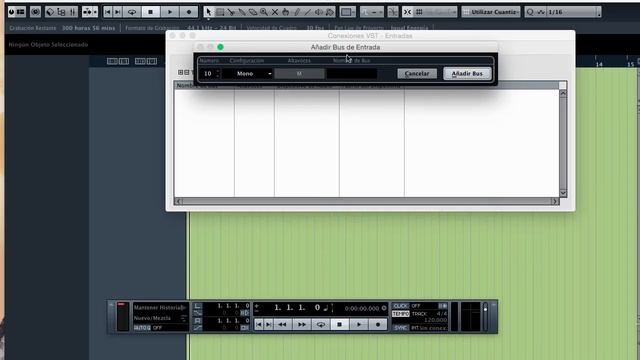Click right arrow of horizontal scrollbar
The image size is (640, 360).
tap(555, 201)
